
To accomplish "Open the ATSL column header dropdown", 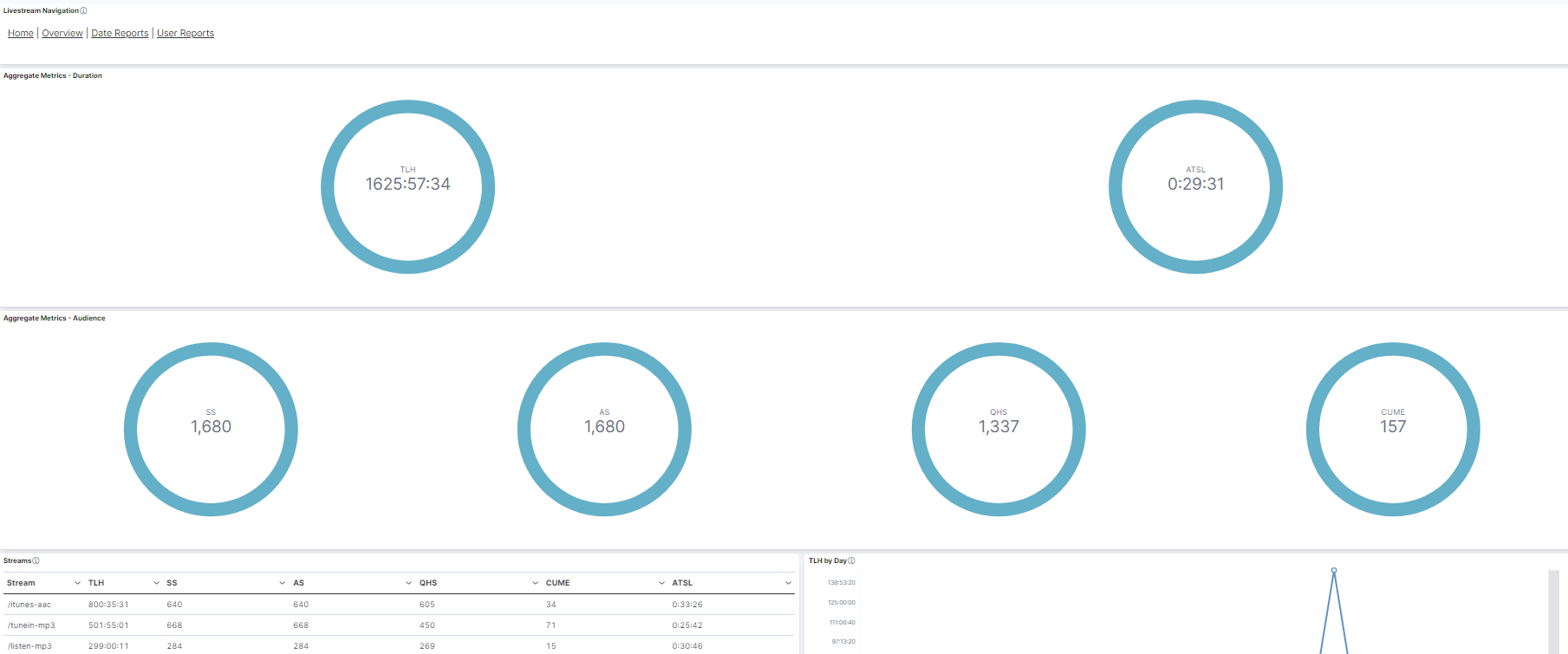I will [x=788, y=583].
